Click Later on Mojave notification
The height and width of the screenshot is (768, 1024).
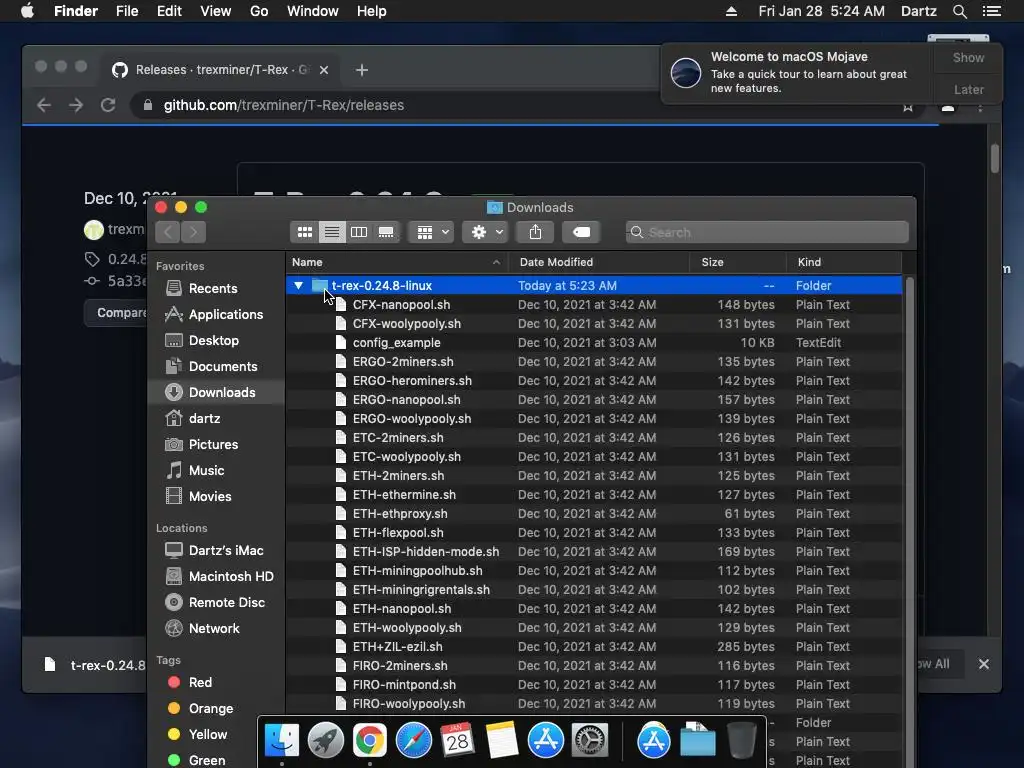968,89
